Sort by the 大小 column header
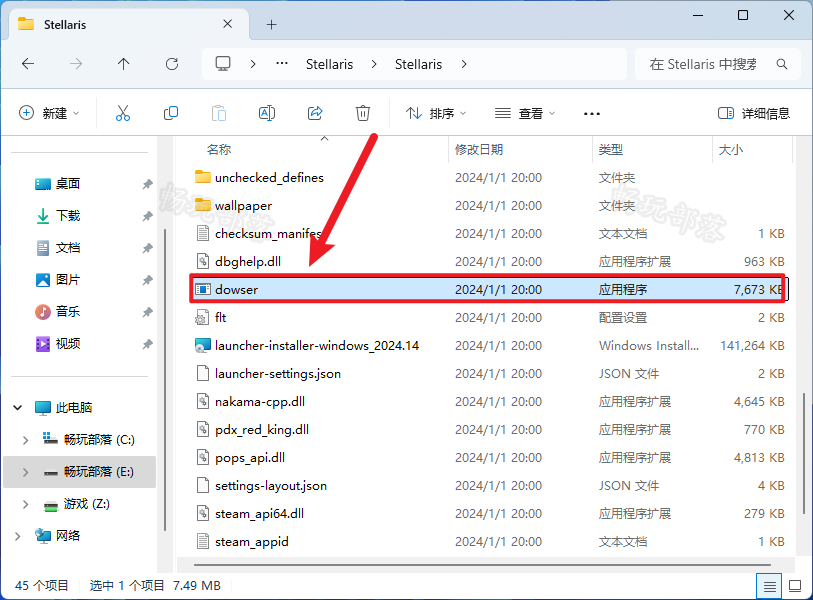The width and height of the screenshot is (813, 600). [x=731, y=150]
